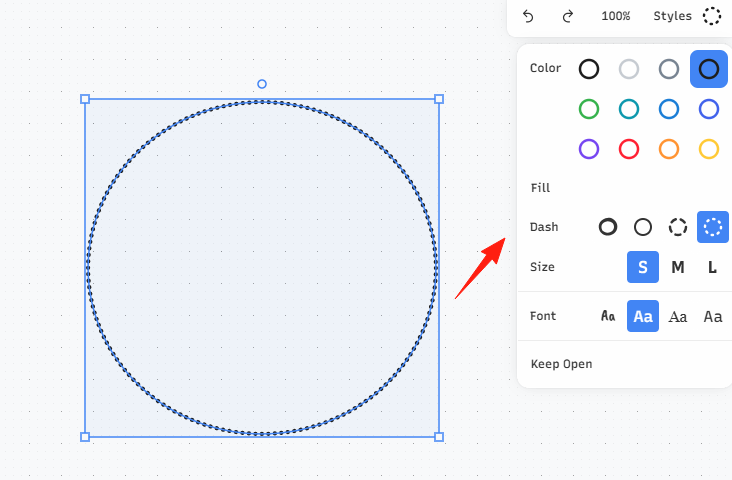Set dash style to dashed
This screenshot has height=480, width=732.
tap(678, 227)
